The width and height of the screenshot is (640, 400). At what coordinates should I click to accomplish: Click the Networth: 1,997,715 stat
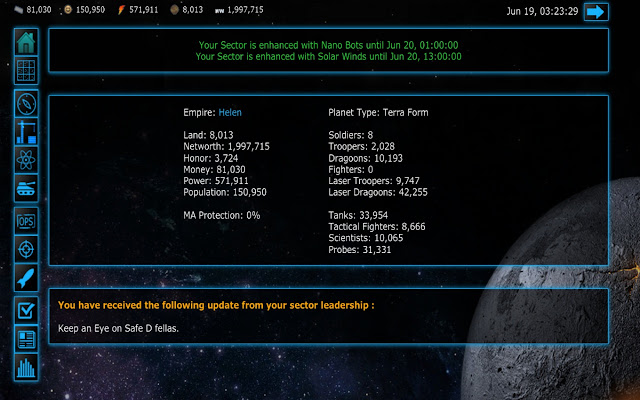pyautogui.click(x=227, y=147)
